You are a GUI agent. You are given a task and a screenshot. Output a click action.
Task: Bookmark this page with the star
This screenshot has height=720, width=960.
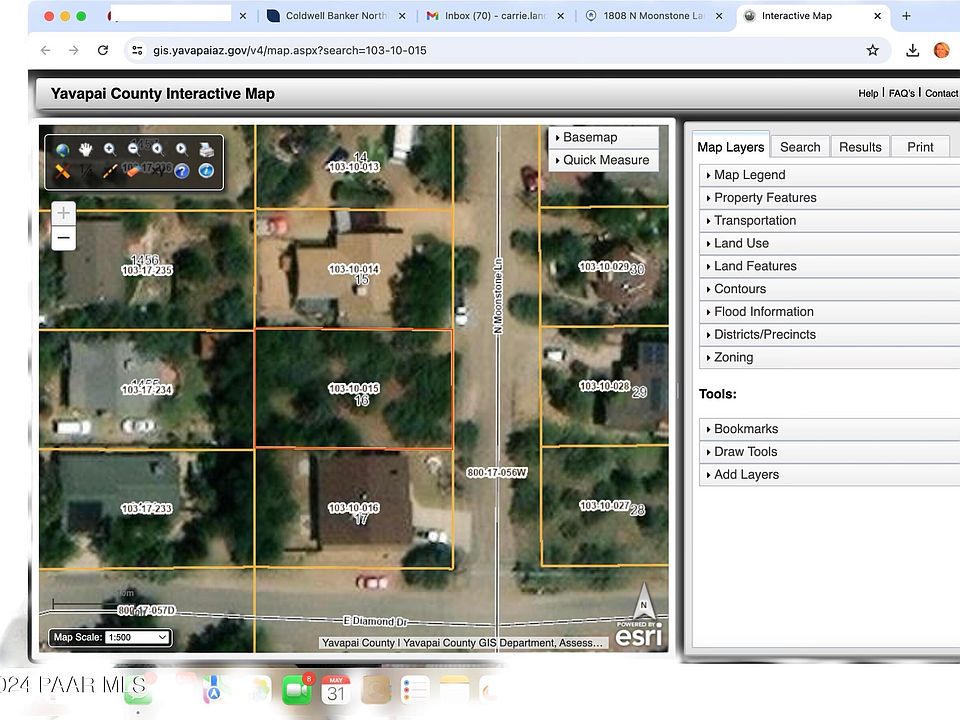(x=872, y=50)
